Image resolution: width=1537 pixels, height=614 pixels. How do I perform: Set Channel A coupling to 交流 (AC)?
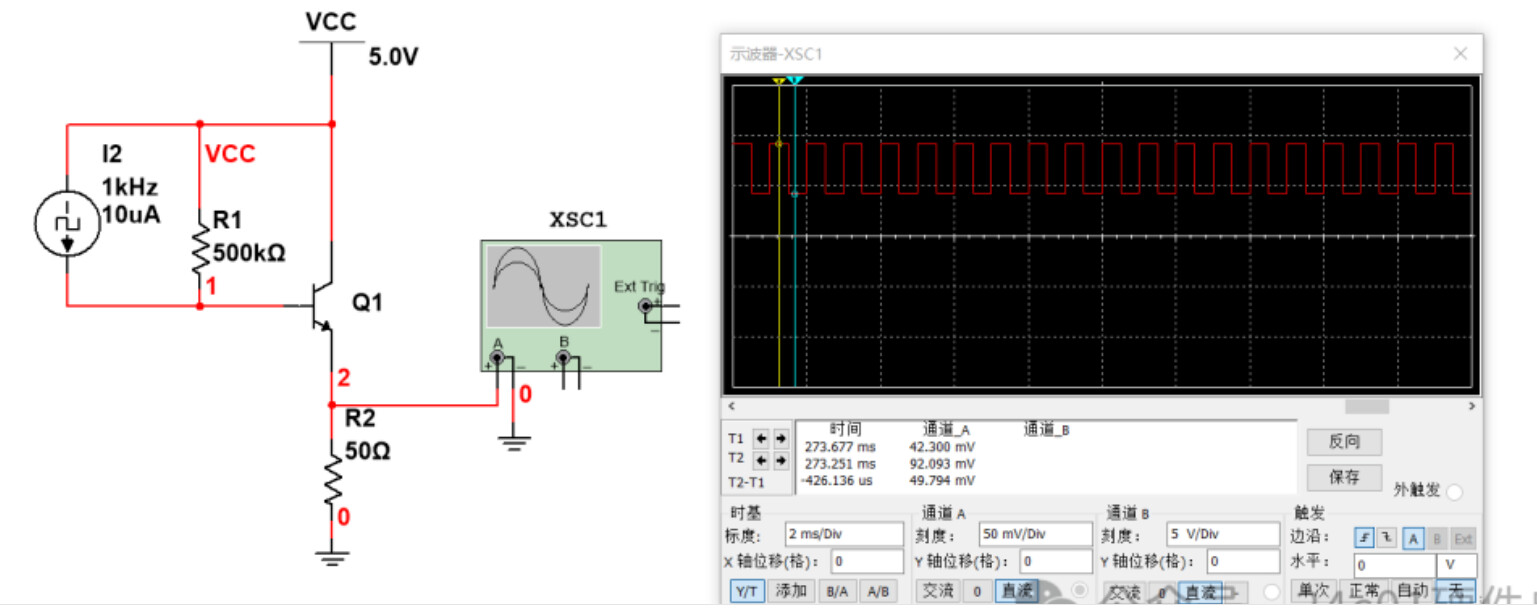tap(939, 591)
